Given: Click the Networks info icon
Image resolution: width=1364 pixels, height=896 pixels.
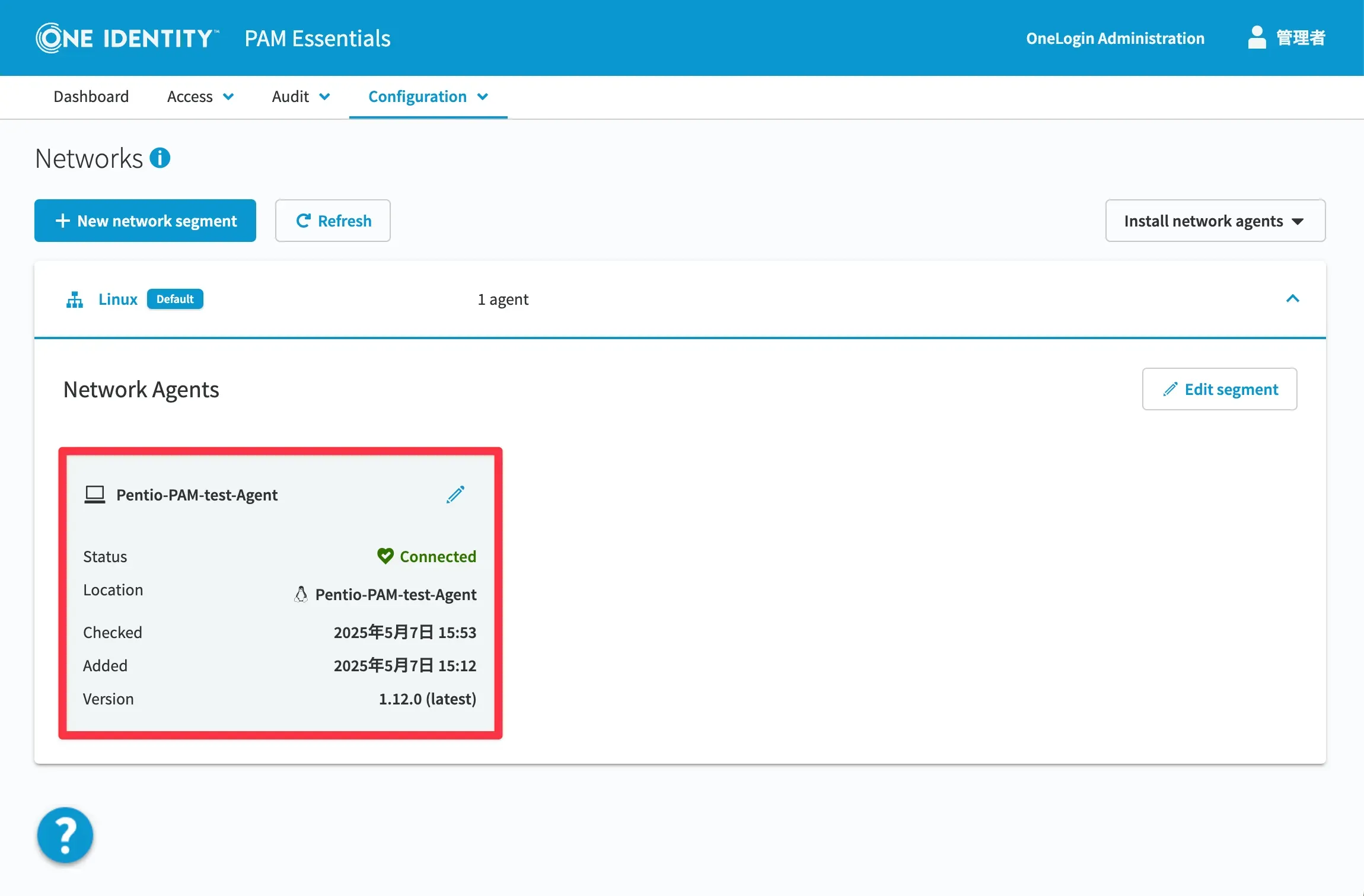Looking at the screenshot, I should point(160,158).
